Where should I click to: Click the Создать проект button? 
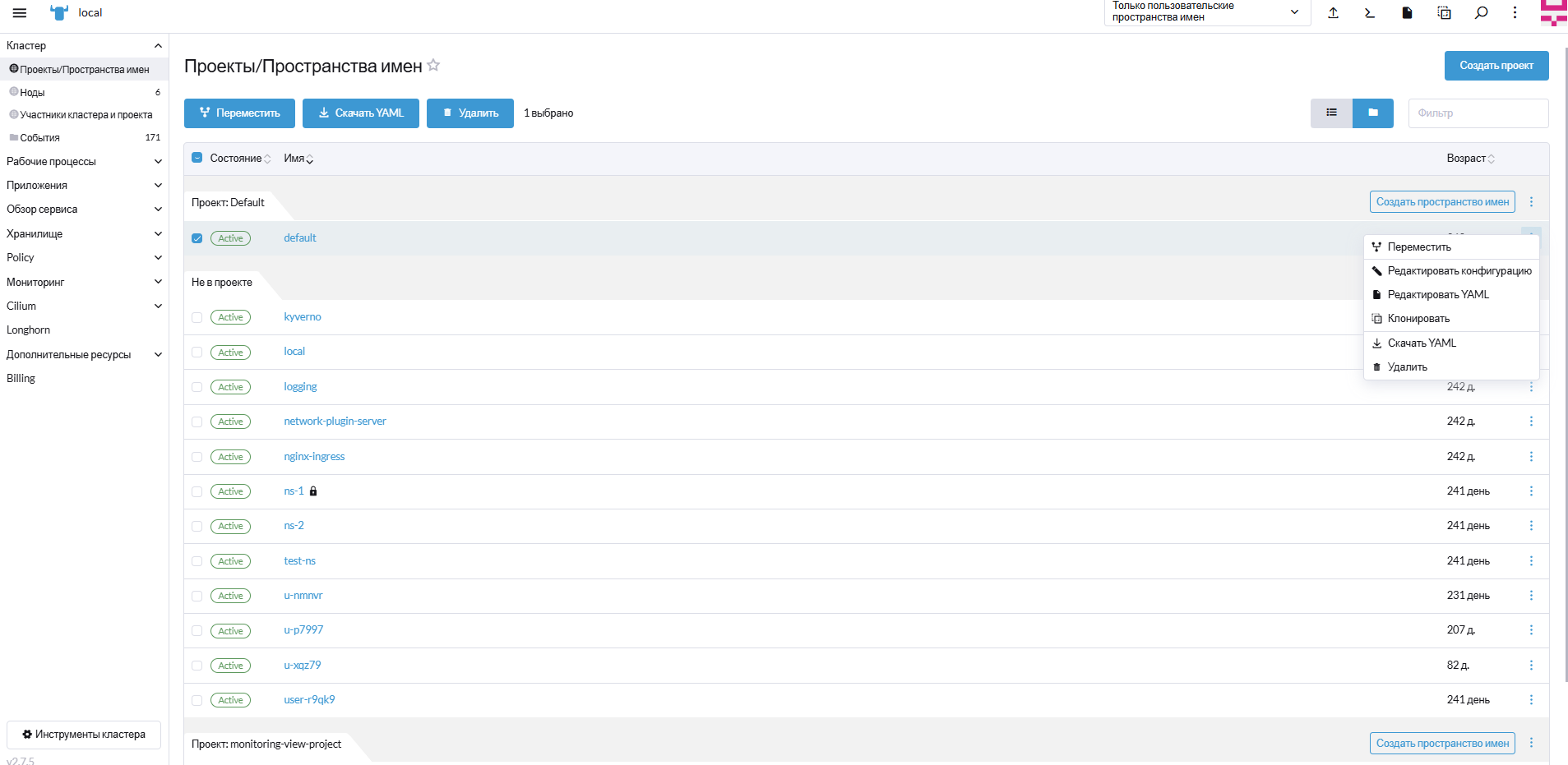pyautogui.click(x=1496, y=66)
